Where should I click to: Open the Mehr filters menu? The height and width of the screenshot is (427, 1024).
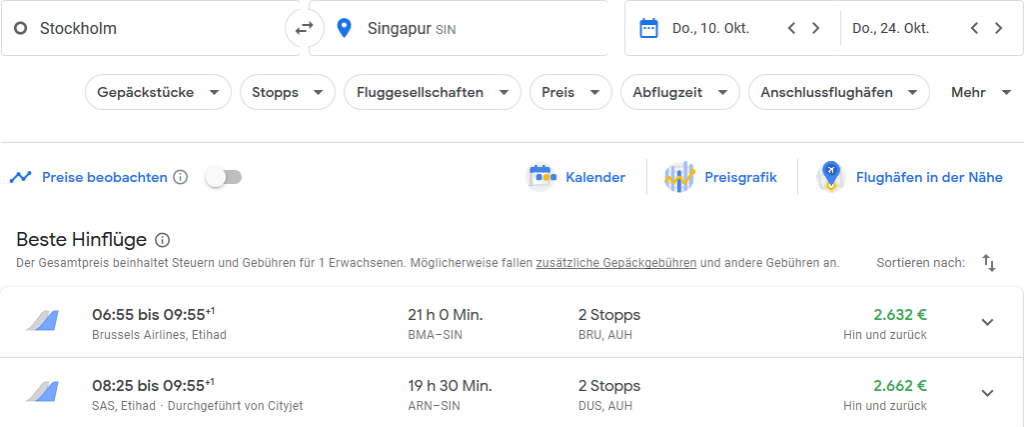tap(981, 92)
